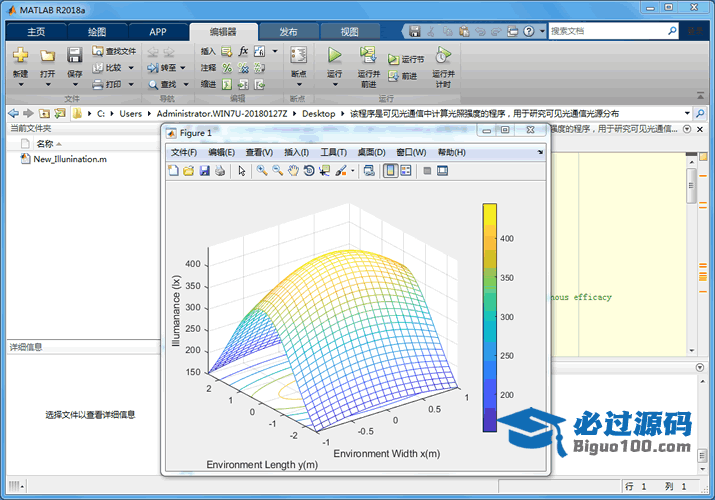The image size is (715, 500).
Task: Click the save figure icon in Figure 1 toolbar
Action: (205, 171)
